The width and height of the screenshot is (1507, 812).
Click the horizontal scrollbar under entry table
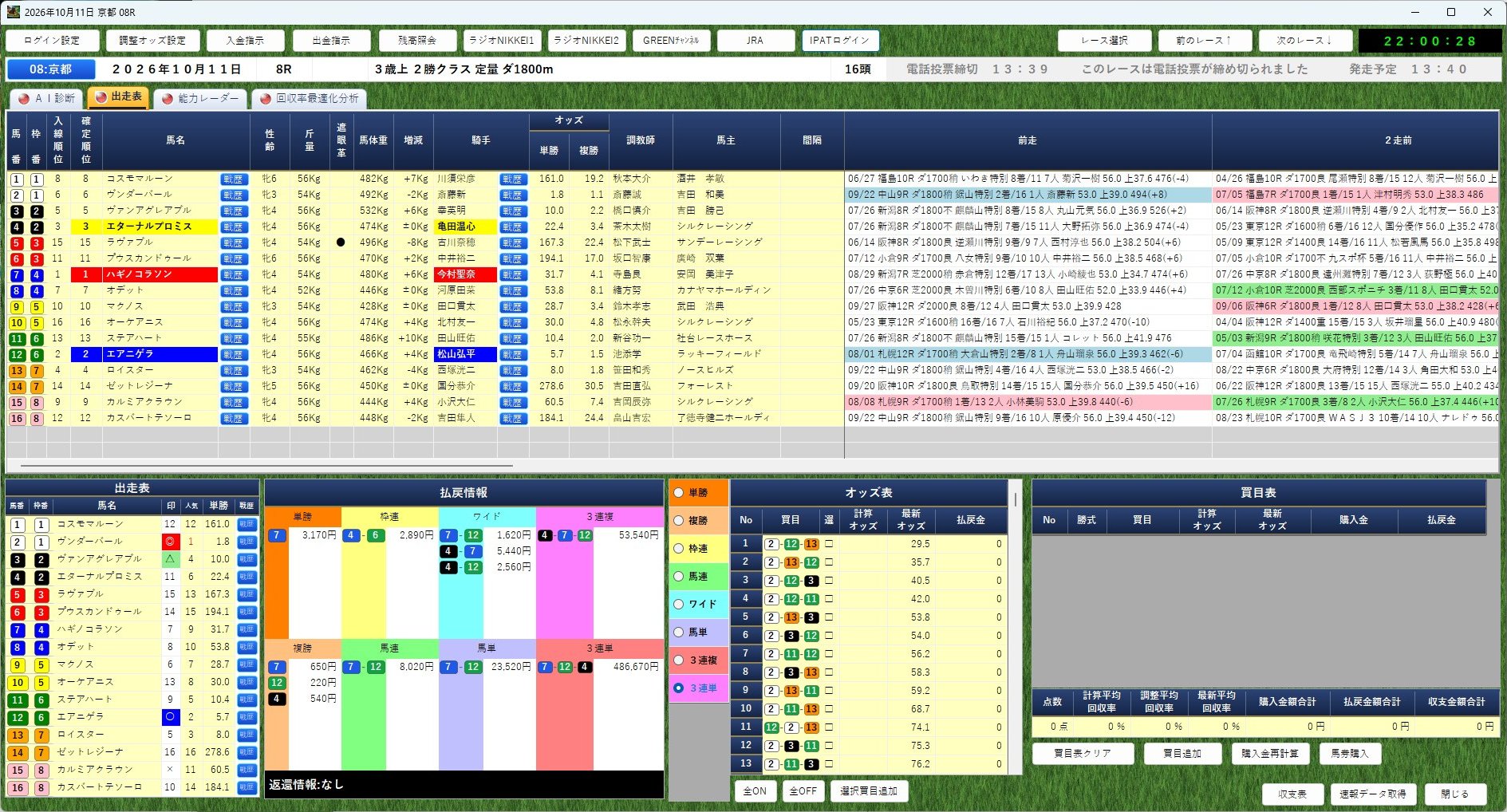(267, 466)
